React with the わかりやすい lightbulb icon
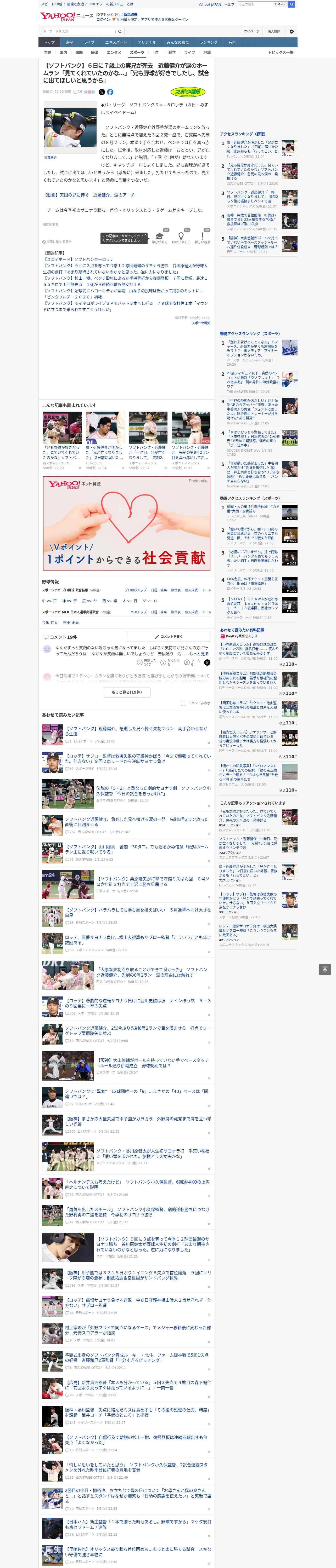The image size is (336, 1568). [x=181, y=236]
